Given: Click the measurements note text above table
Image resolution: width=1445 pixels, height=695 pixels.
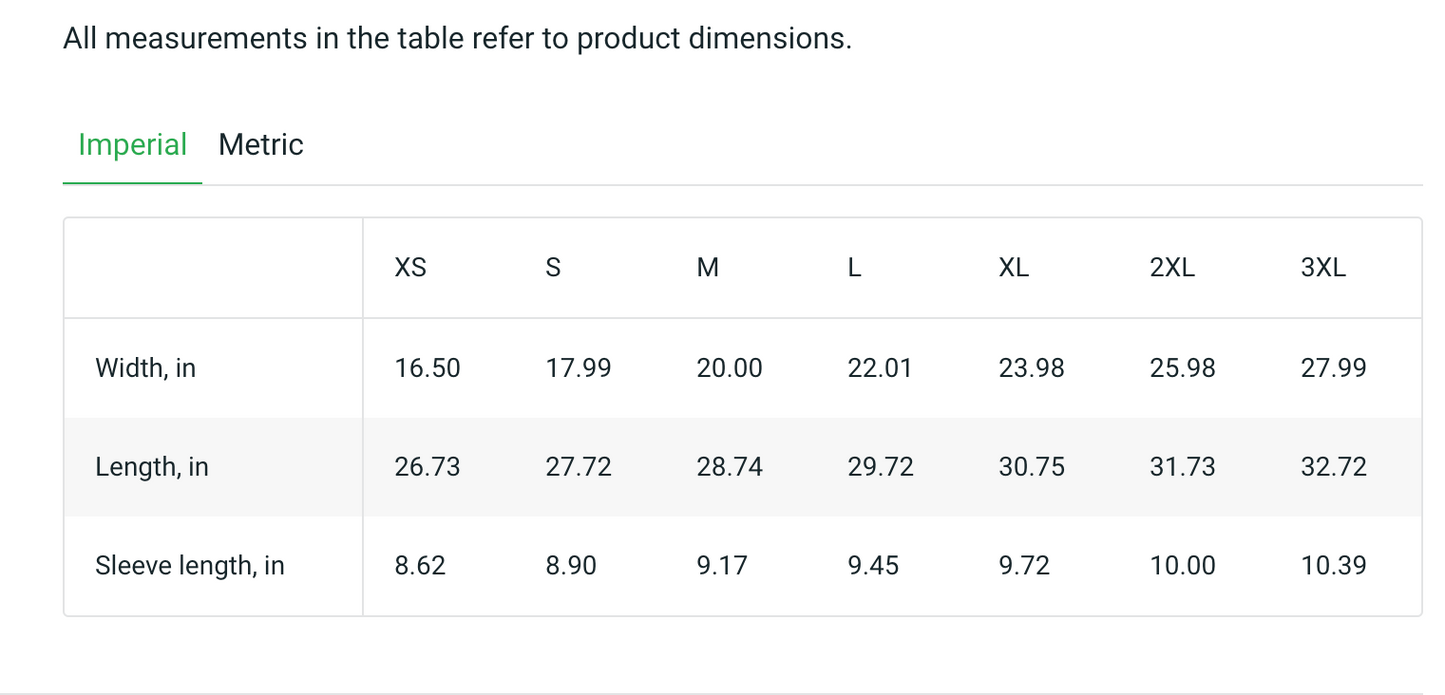Looking at the screenshot, I should click(457, 39).
